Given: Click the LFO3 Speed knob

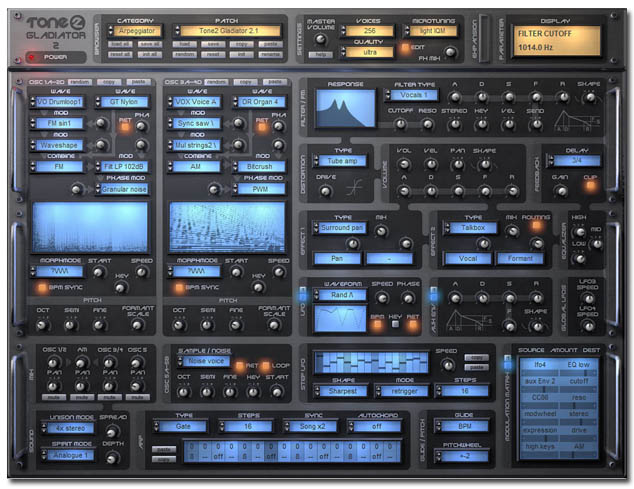Looking at the screenshot, I should 589,299.
